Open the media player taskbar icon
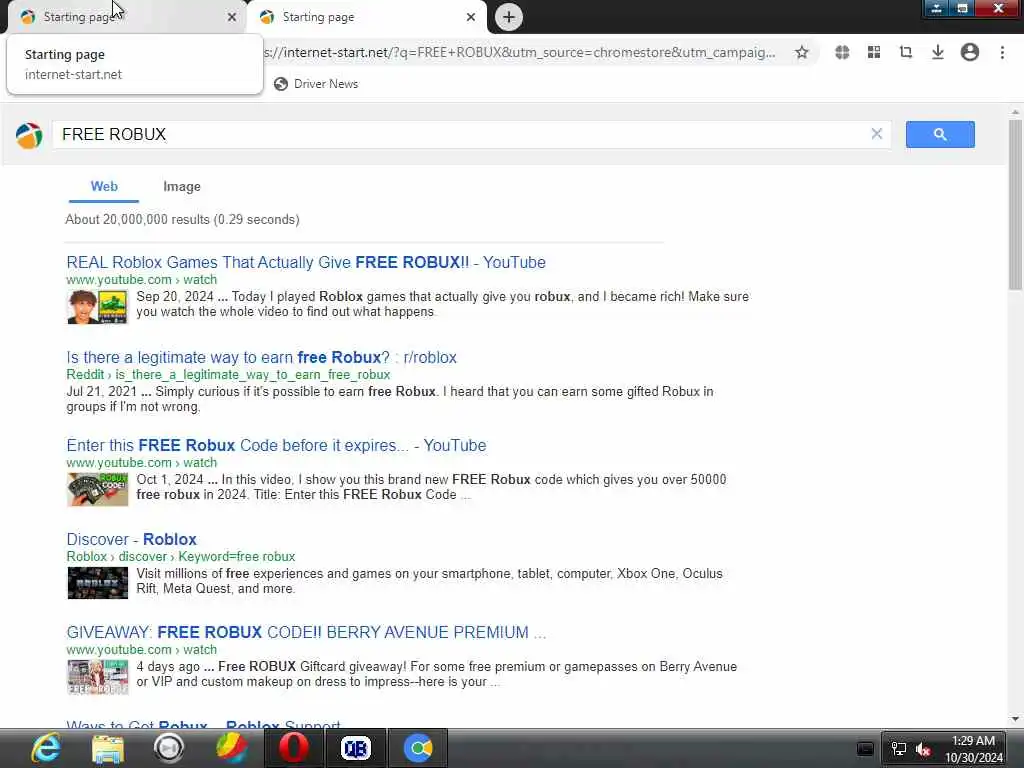 169,748
